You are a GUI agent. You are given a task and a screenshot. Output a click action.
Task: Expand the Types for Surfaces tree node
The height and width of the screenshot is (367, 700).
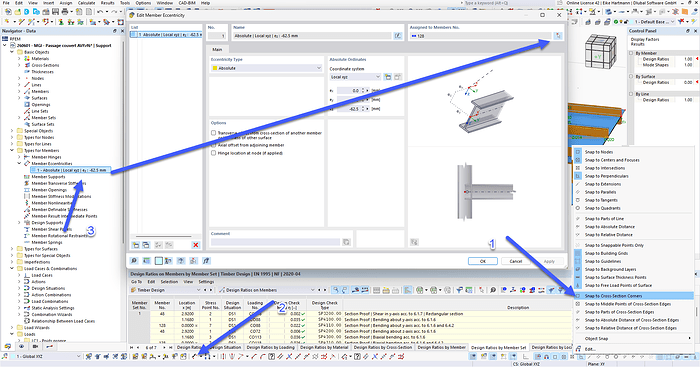point(12,249)
